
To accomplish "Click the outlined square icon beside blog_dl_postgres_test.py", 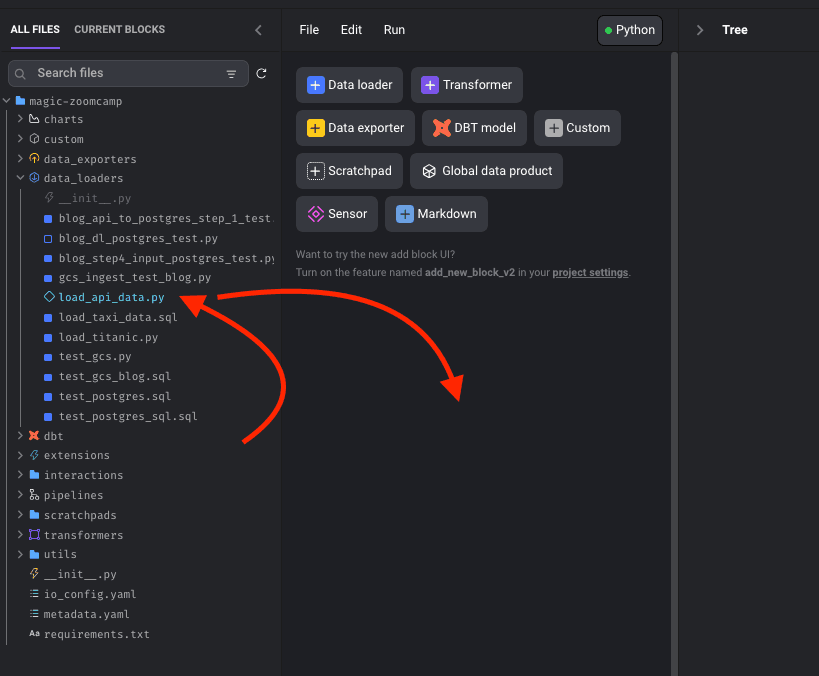I will 48,239.
